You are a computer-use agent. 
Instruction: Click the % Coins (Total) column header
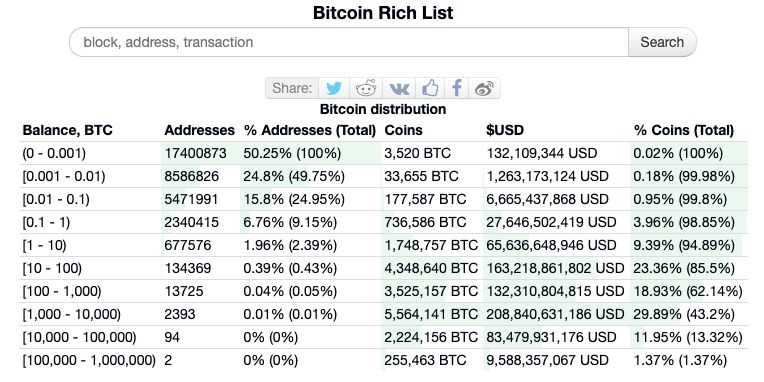pos(684,131)
